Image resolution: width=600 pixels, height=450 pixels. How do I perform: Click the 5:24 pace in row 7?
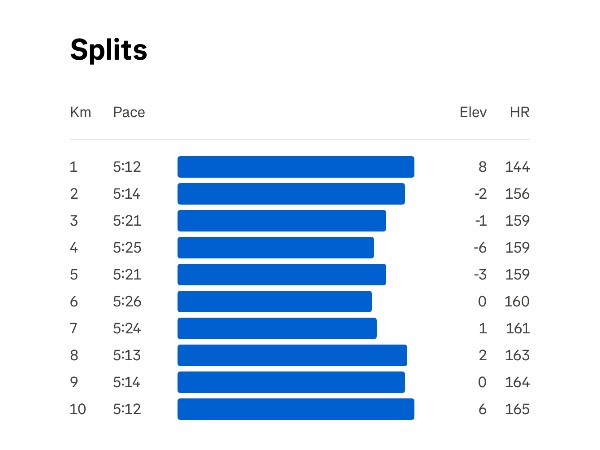click(x=127, y=329)
